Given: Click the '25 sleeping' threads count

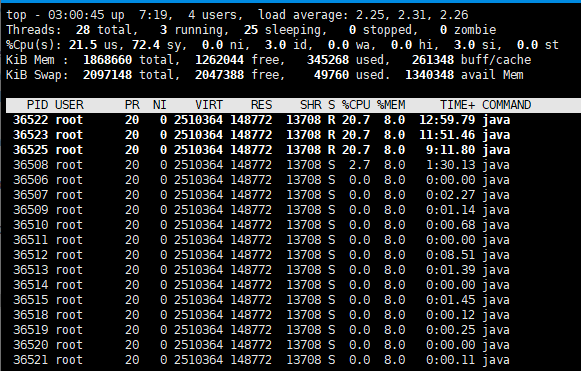Looking at the screenshot, I should point(285,30).
